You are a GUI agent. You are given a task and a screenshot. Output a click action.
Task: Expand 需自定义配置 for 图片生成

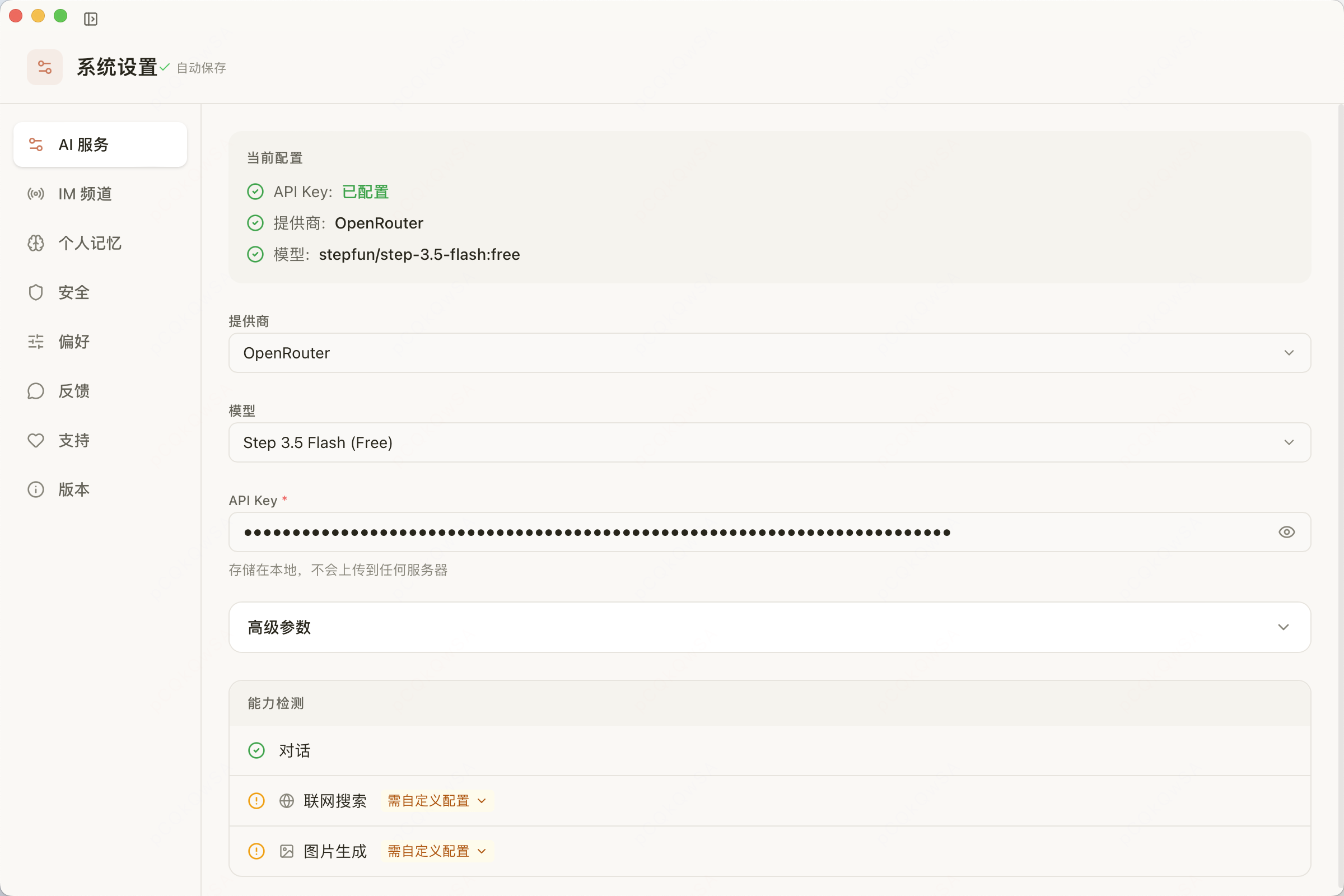[437, 851]
